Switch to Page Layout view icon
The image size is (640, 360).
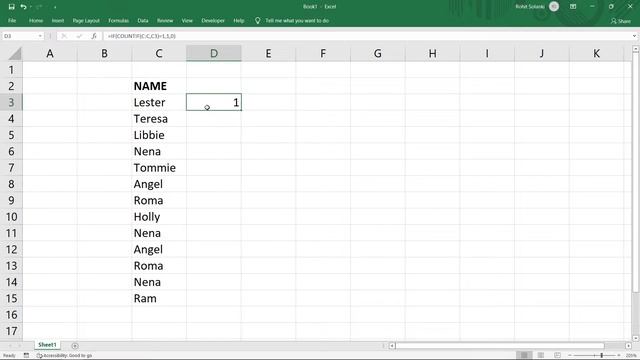[x=541, y=356]
